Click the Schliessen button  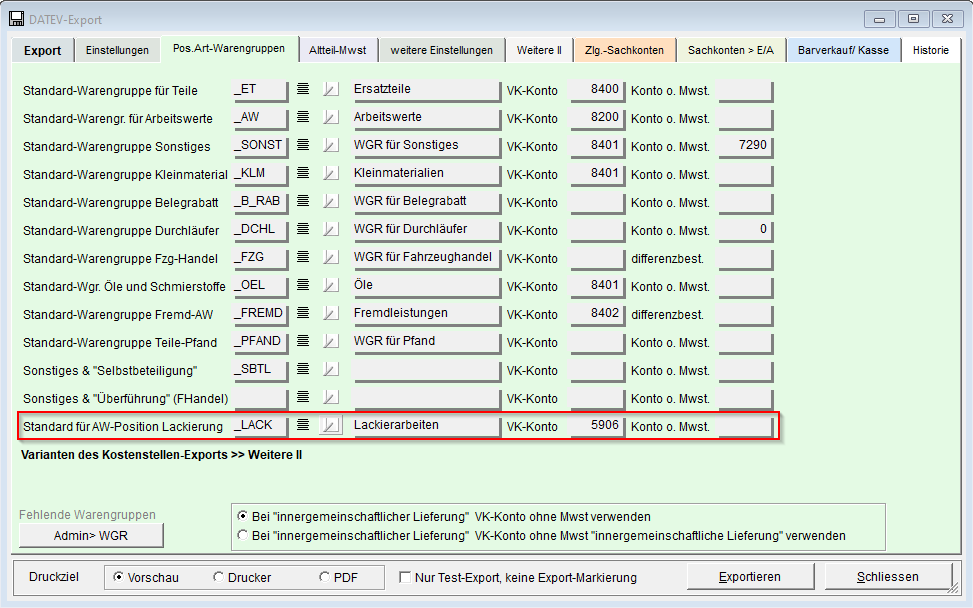pos(888,577)
